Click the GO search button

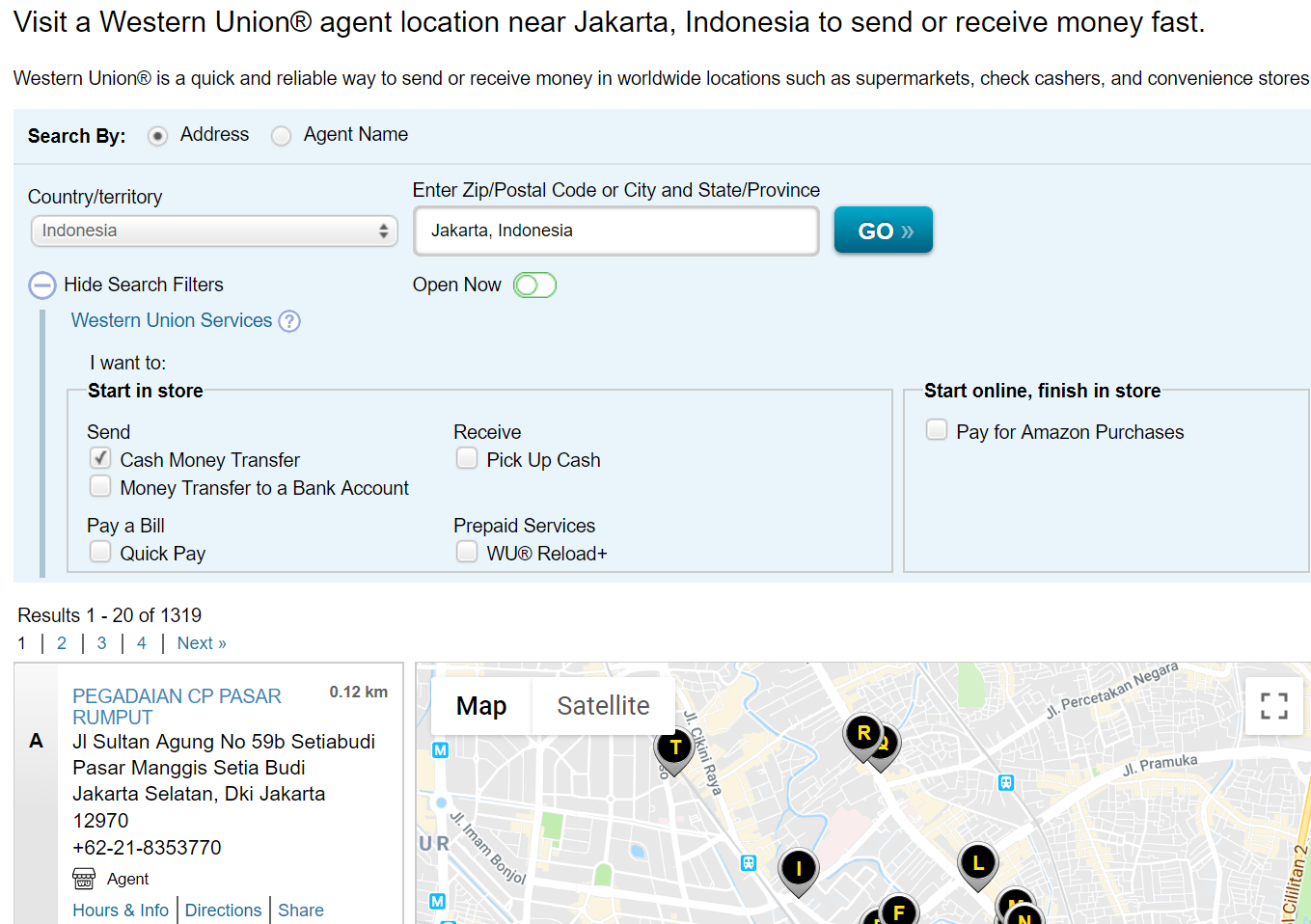[x=884, y=231]
